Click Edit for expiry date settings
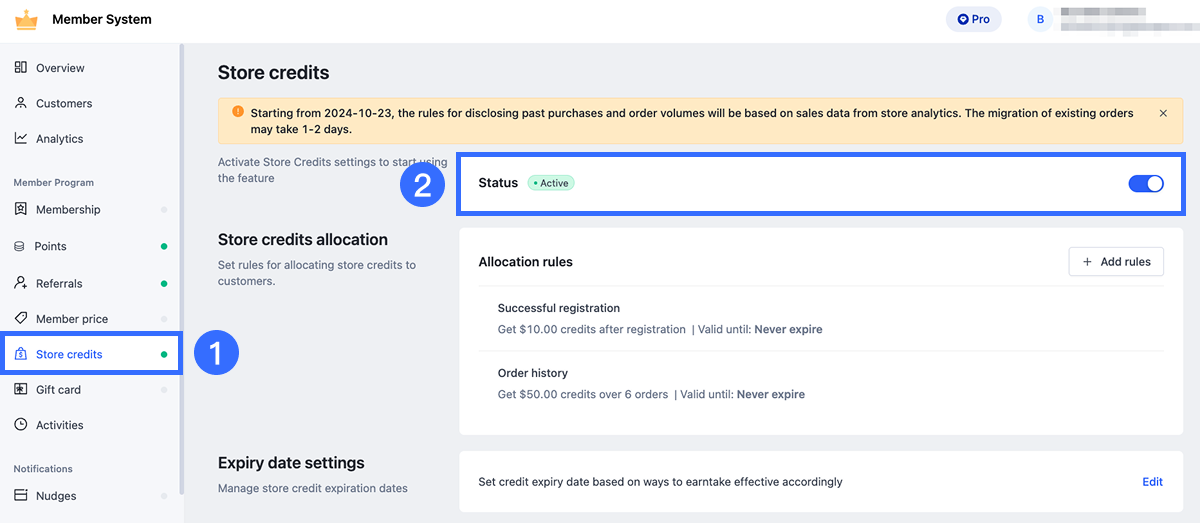Viewport: 1200px width, 523px height. coord(1152,482)
